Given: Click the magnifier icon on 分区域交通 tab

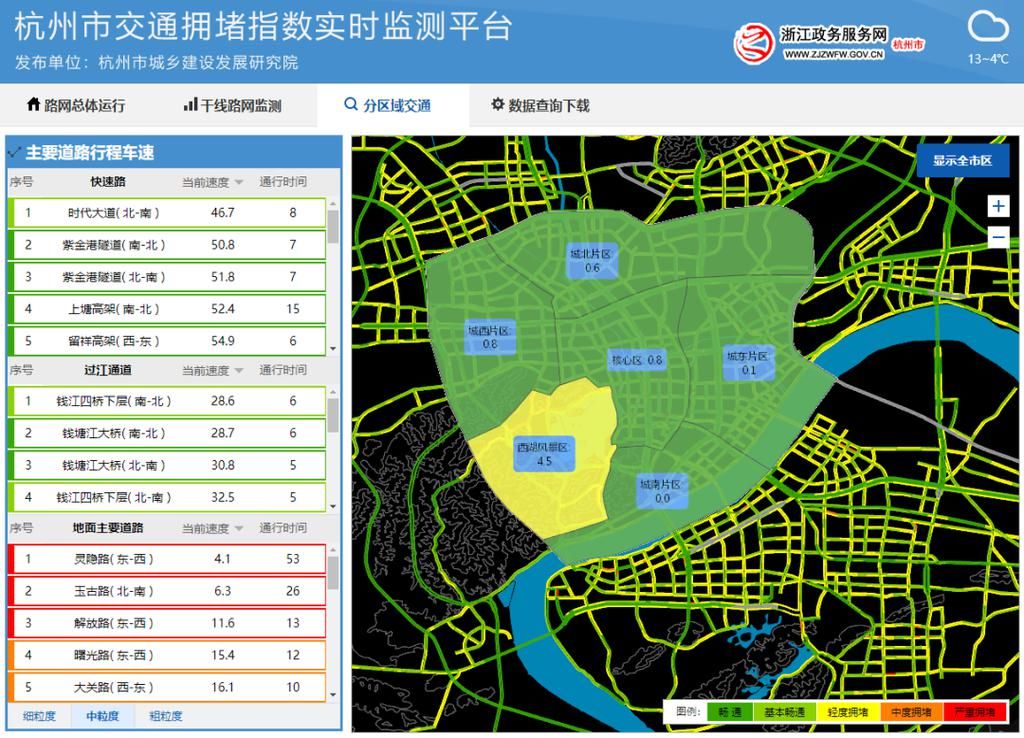Looking at the screenshot, I should pos(350,103).
